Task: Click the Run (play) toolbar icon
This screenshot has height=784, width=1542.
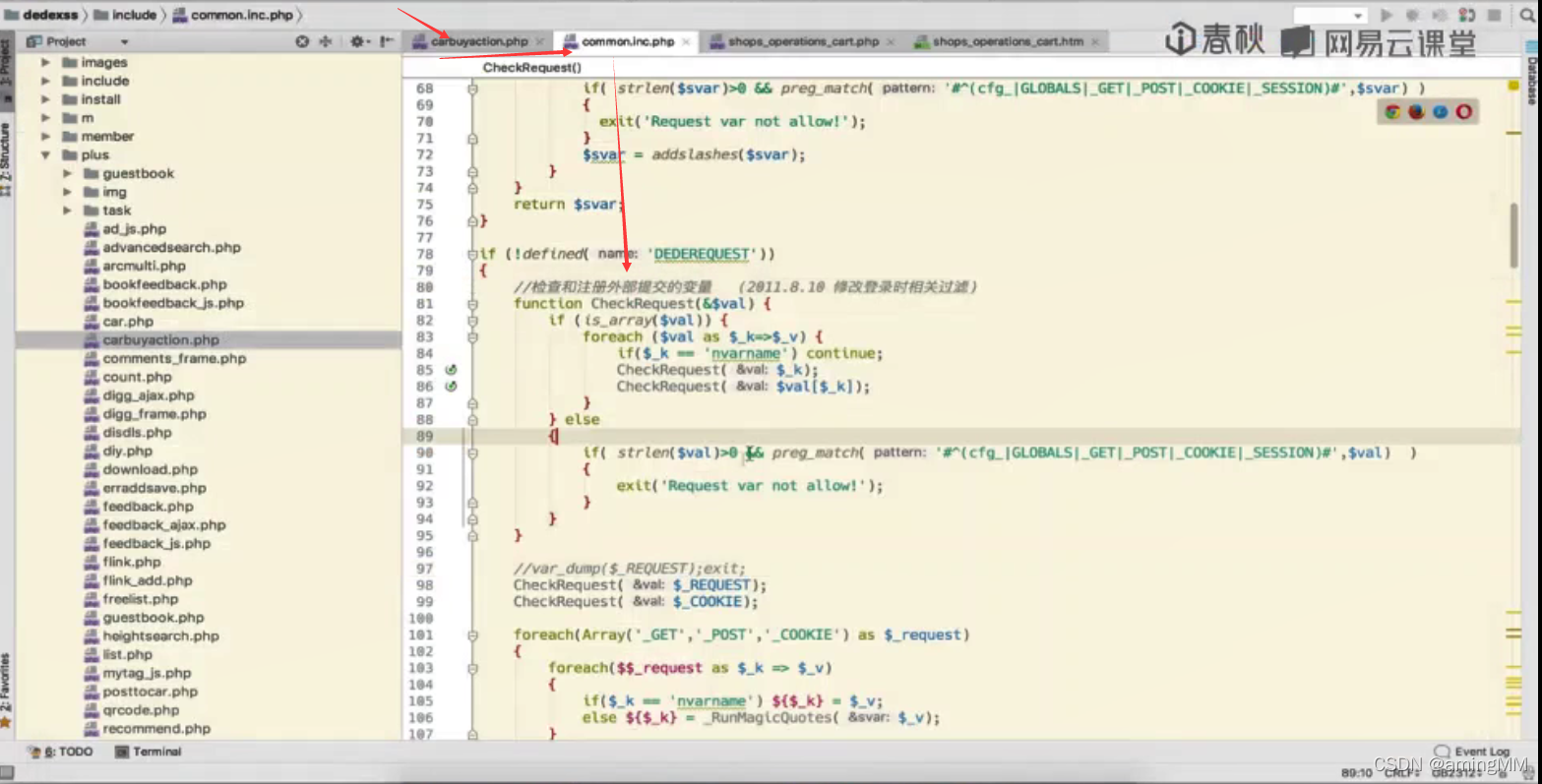Action: coord(1387,15)
